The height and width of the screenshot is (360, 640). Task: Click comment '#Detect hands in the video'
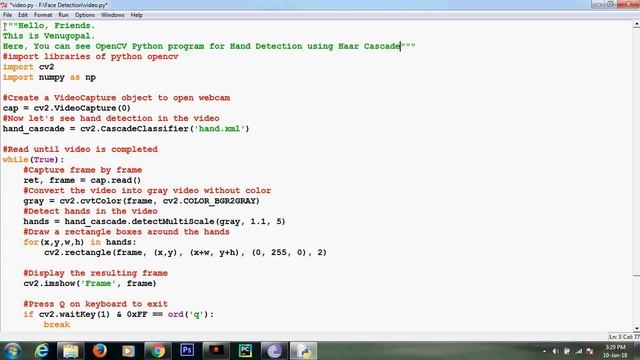pyautogui.click(x=90, y=211)
